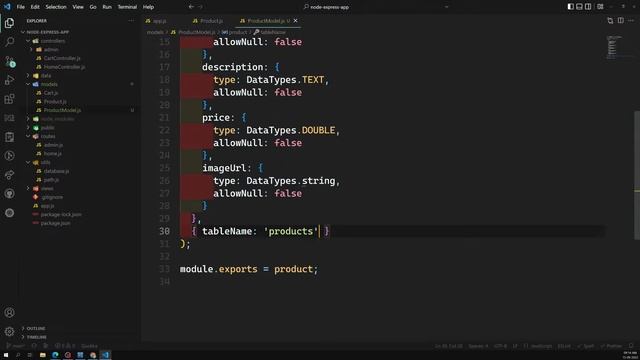640x360 pixels.
Task: Open the Go menu
Action: coord(93,7)
